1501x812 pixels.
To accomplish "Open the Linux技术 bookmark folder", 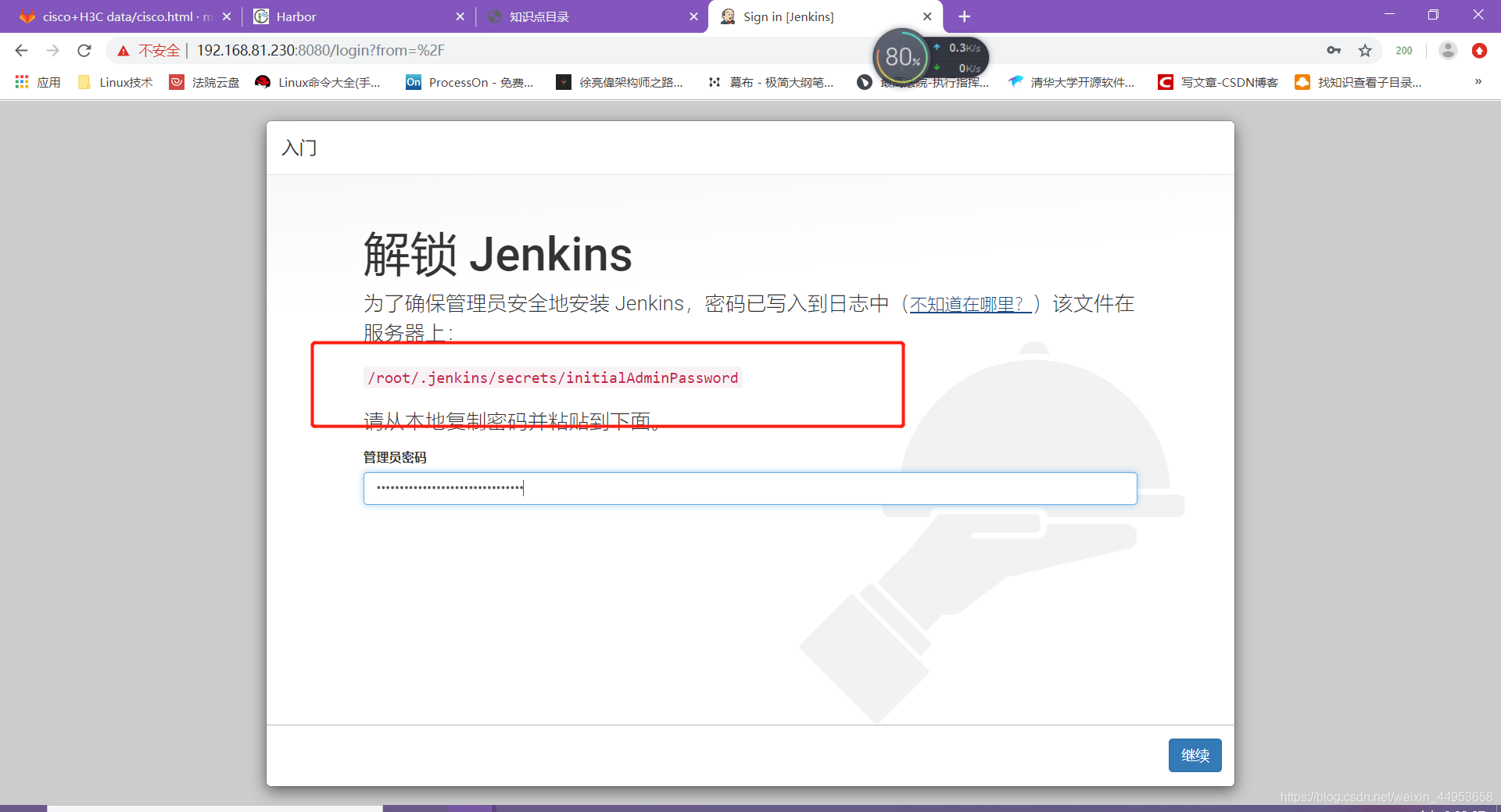I will tap(115, 82).
